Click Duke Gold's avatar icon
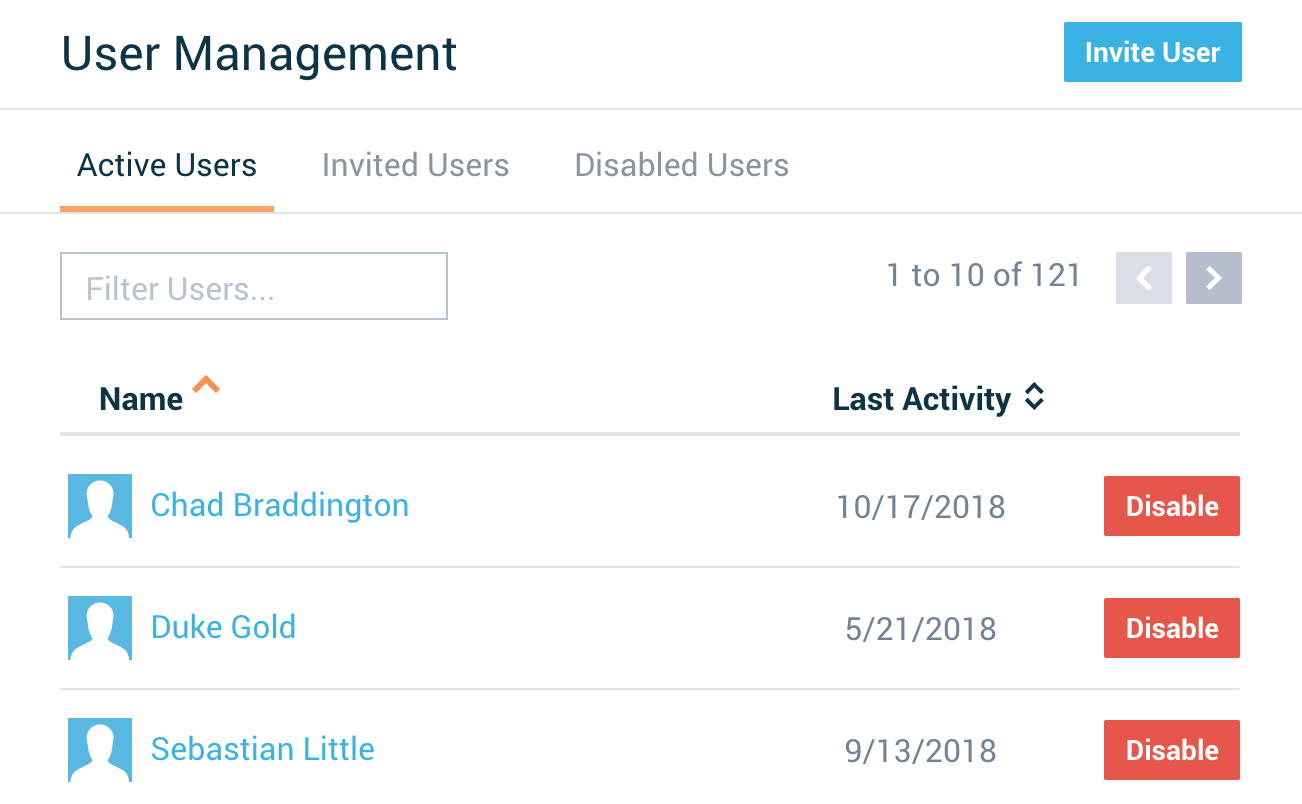 coord(100,628)
